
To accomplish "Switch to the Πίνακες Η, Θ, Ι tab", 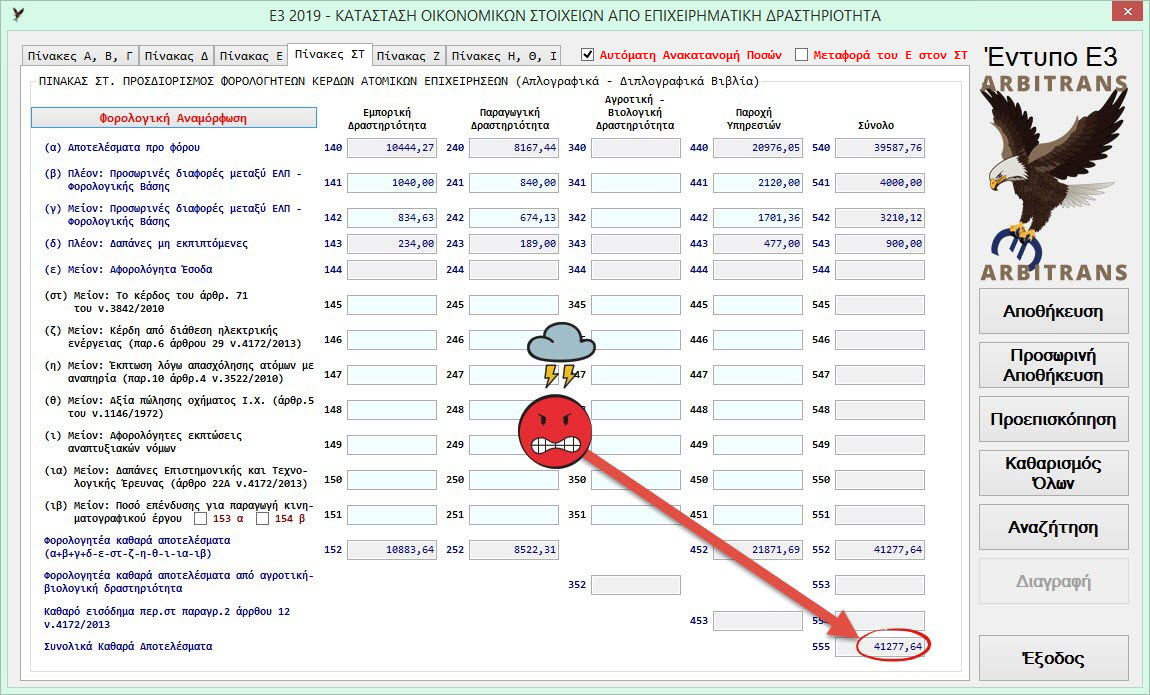I will point(504,56).
